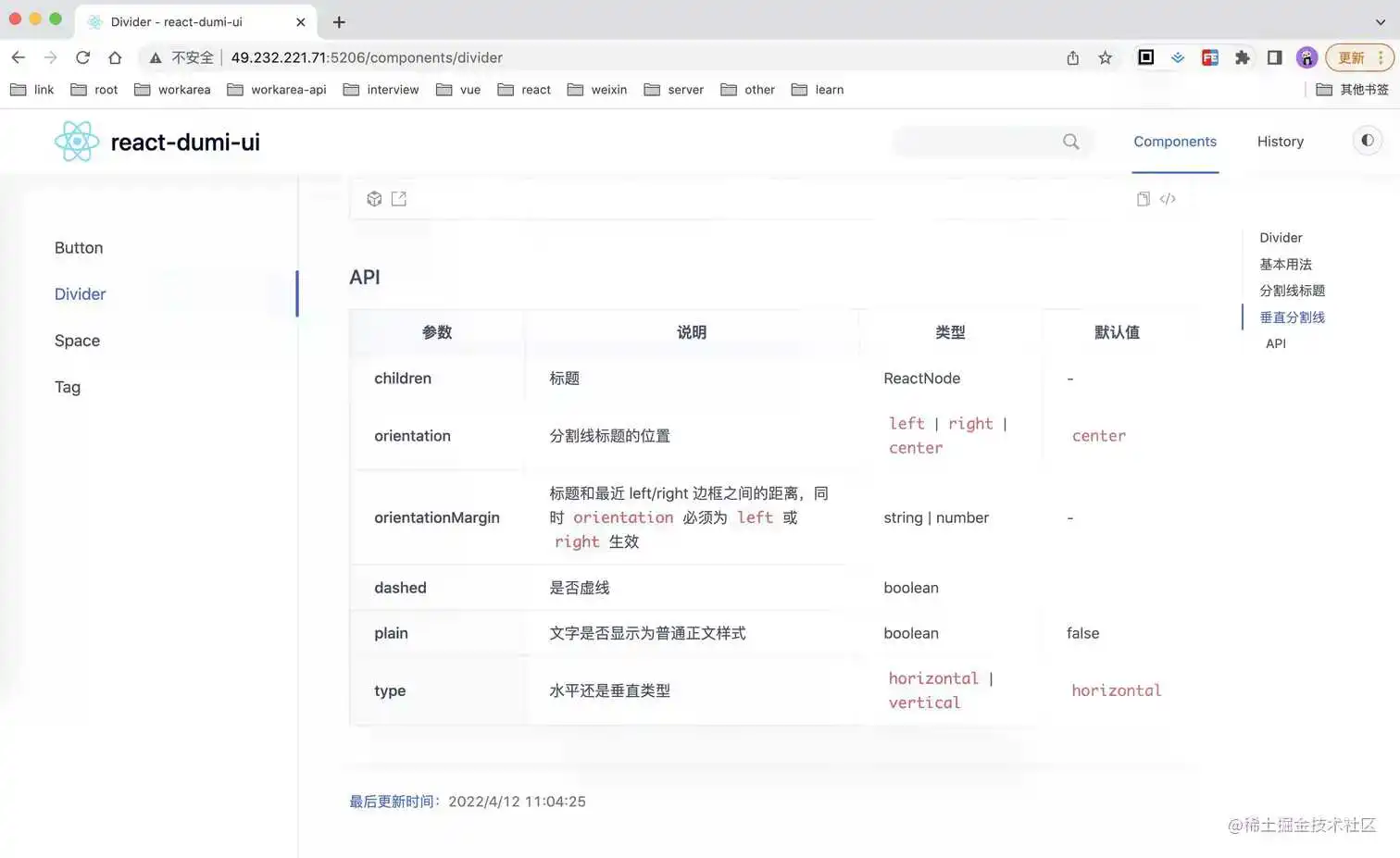
Task: Open the workarea bookmarks folder
Action: tap(172, 90)
